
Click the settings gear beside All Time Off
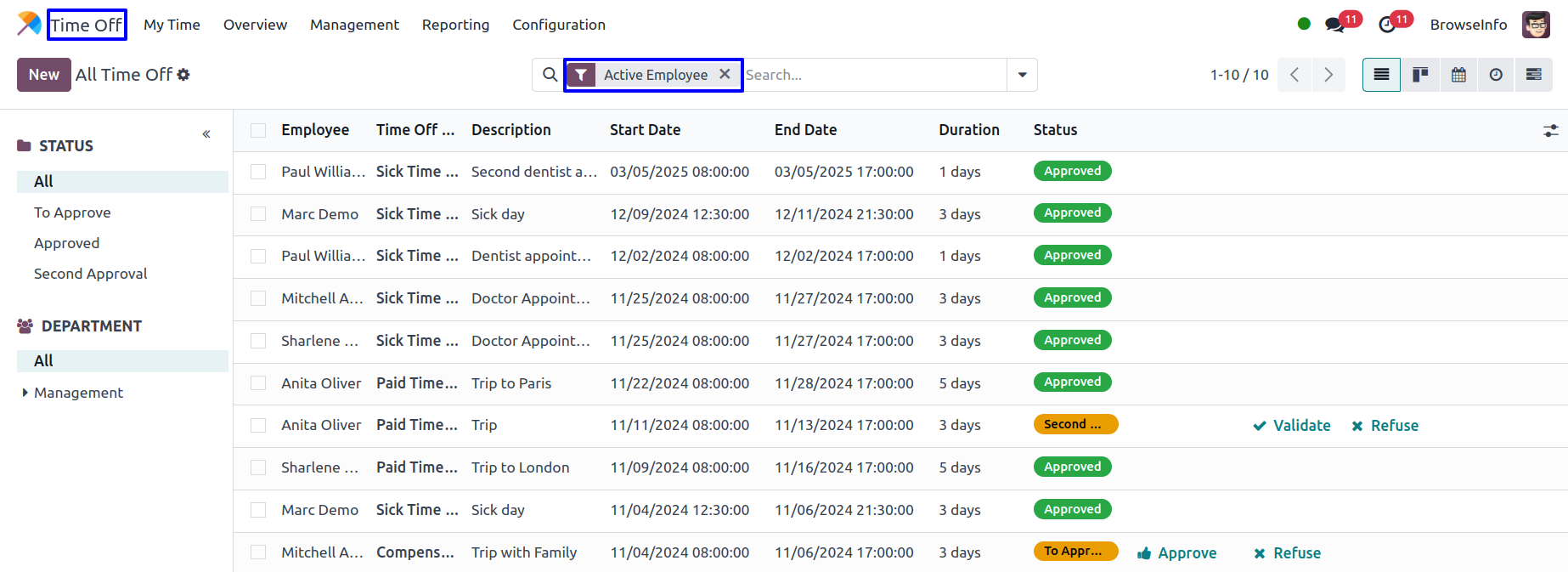point(183,75)
